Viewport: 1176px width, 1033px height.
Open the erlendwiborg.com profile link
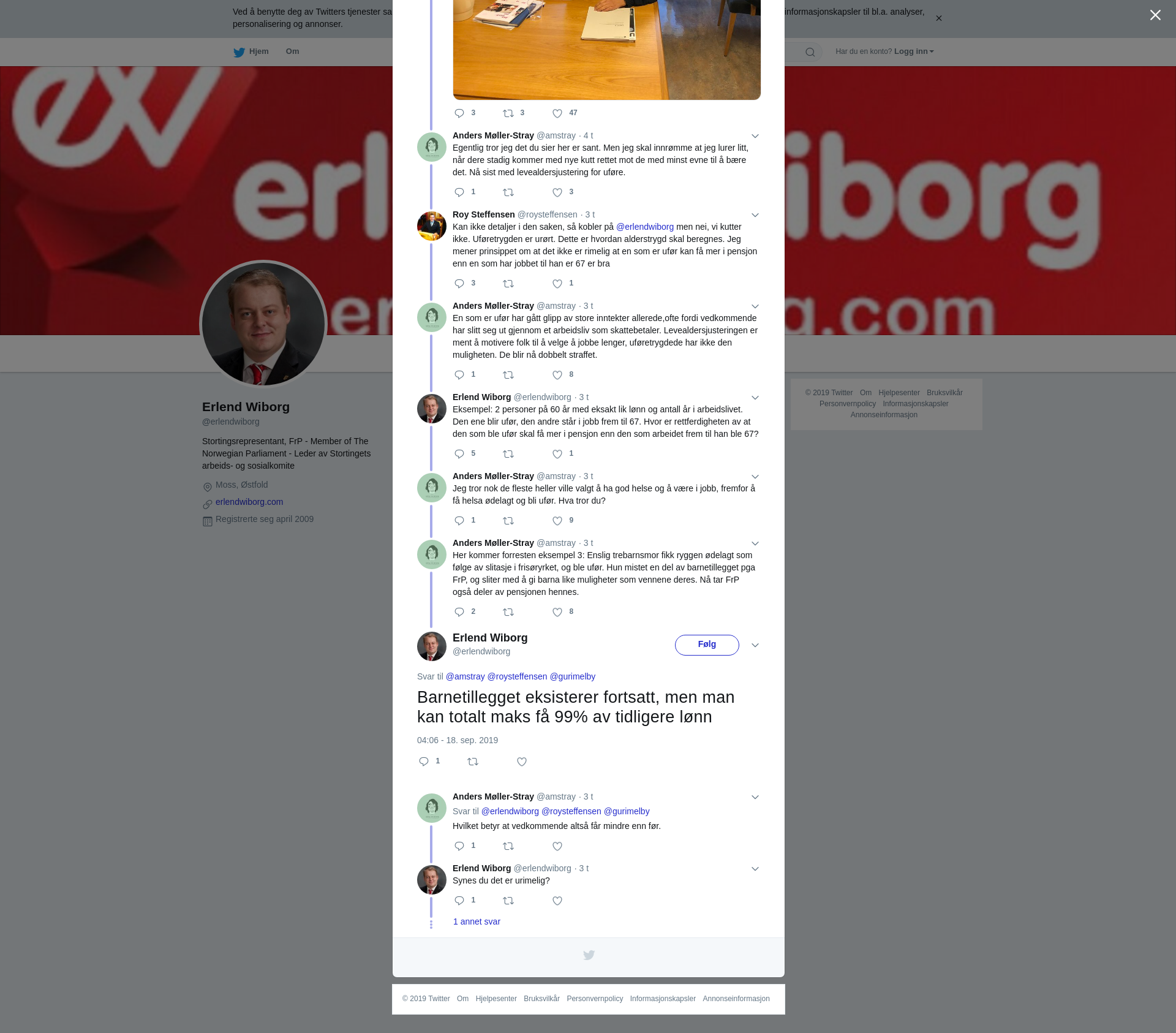click(249, 502)
